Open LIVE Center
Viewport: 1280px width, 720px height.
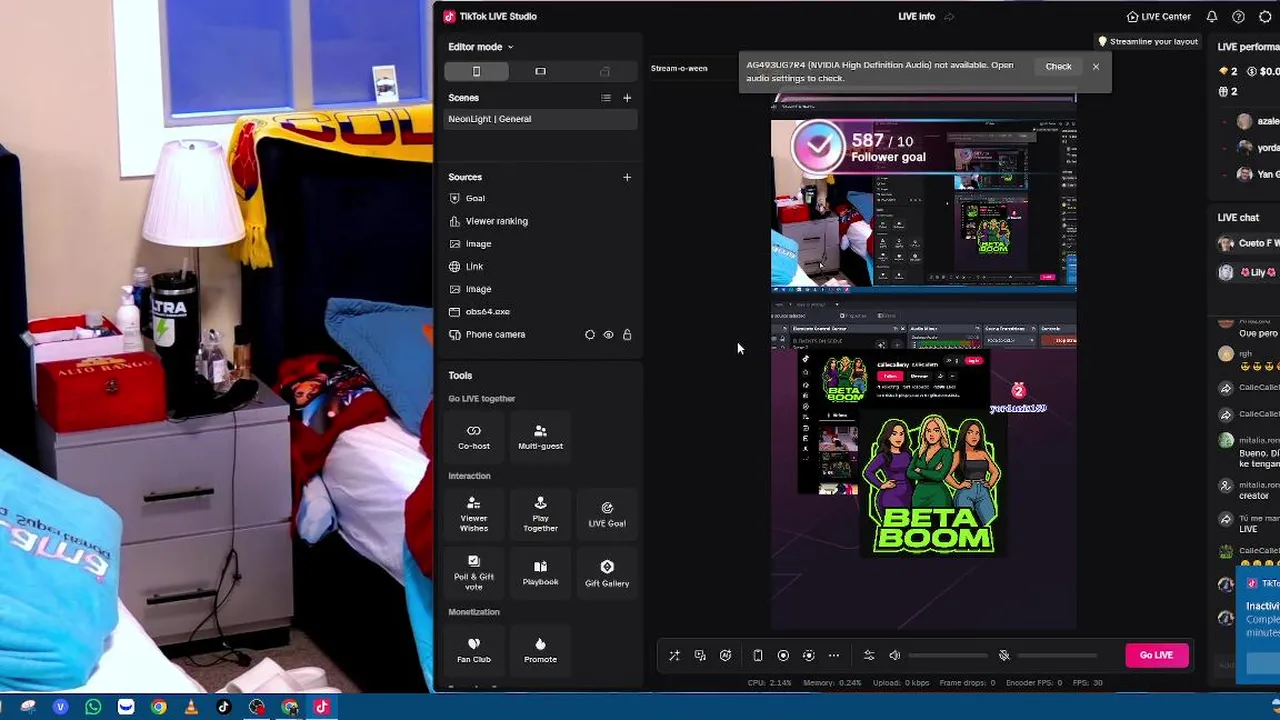(x=1158, y=16)
